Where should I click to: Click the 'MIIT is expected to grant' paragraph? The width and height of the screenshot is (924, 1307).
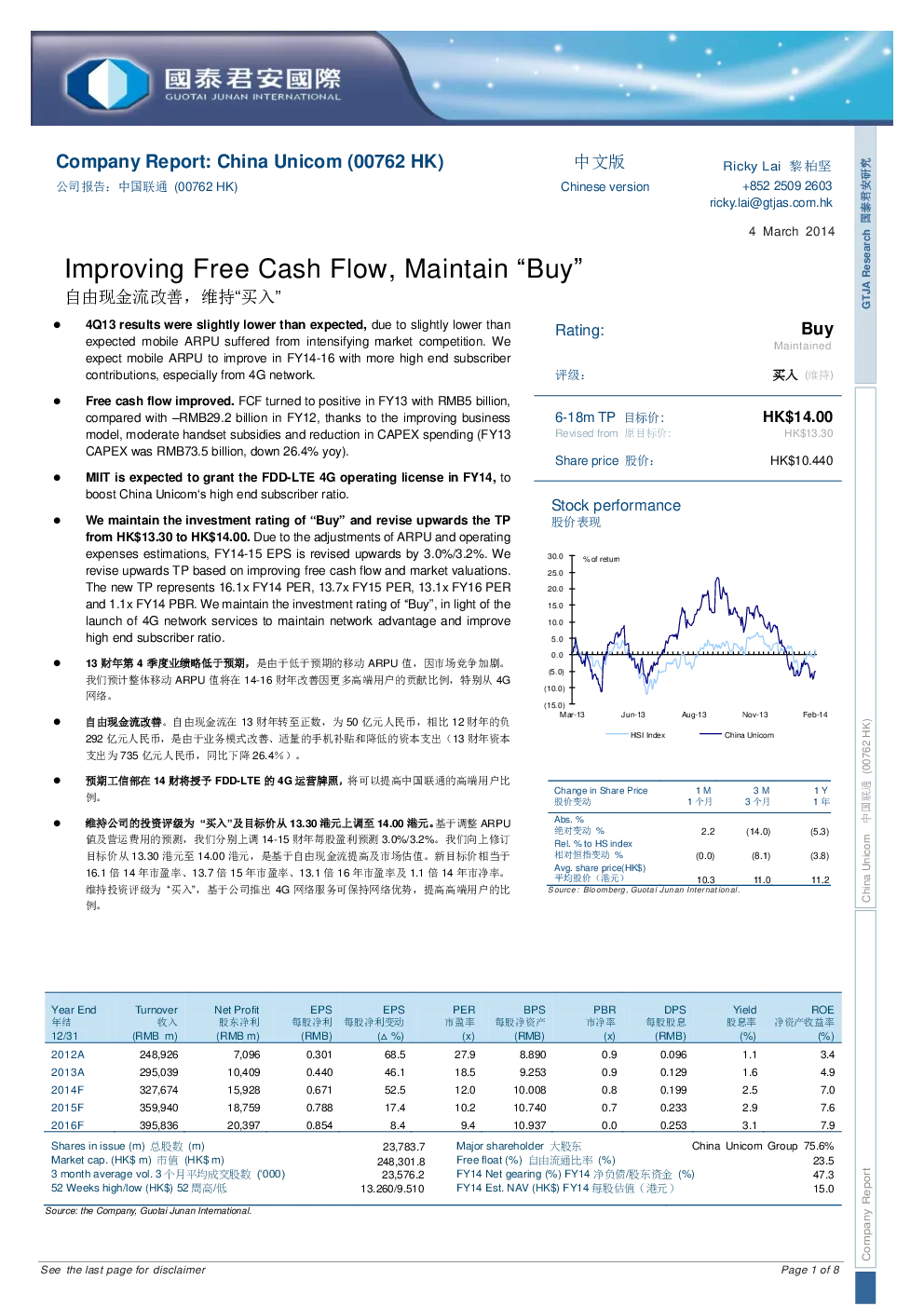[x=298, y=486]
